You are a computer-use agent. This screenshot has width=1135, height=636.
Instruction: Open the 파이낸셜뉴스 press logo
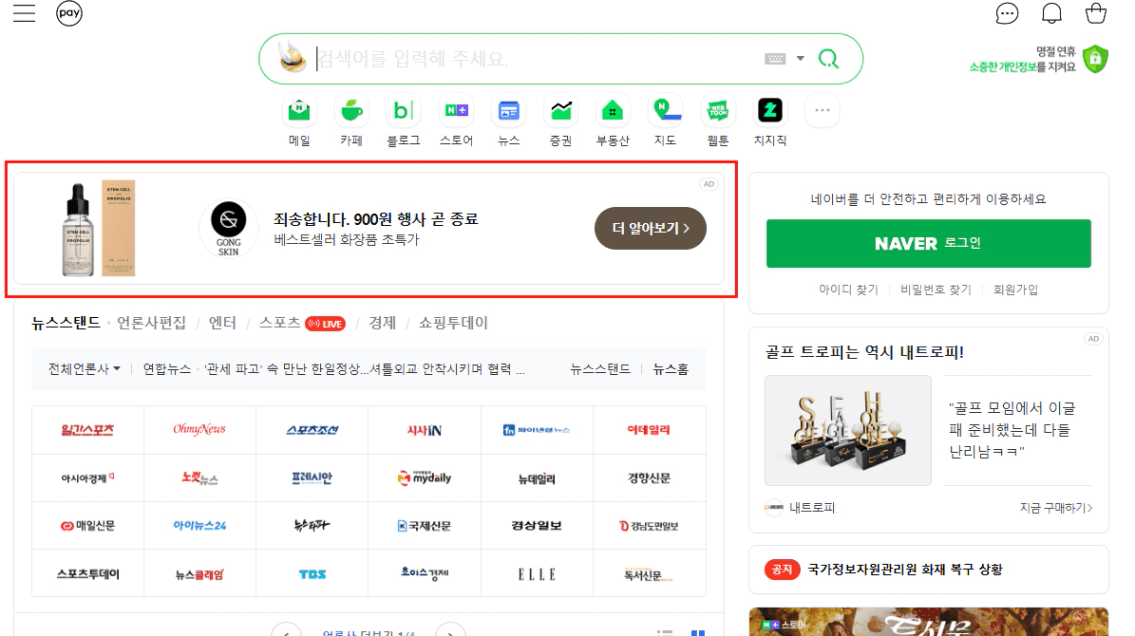click(x=536, y=431)
